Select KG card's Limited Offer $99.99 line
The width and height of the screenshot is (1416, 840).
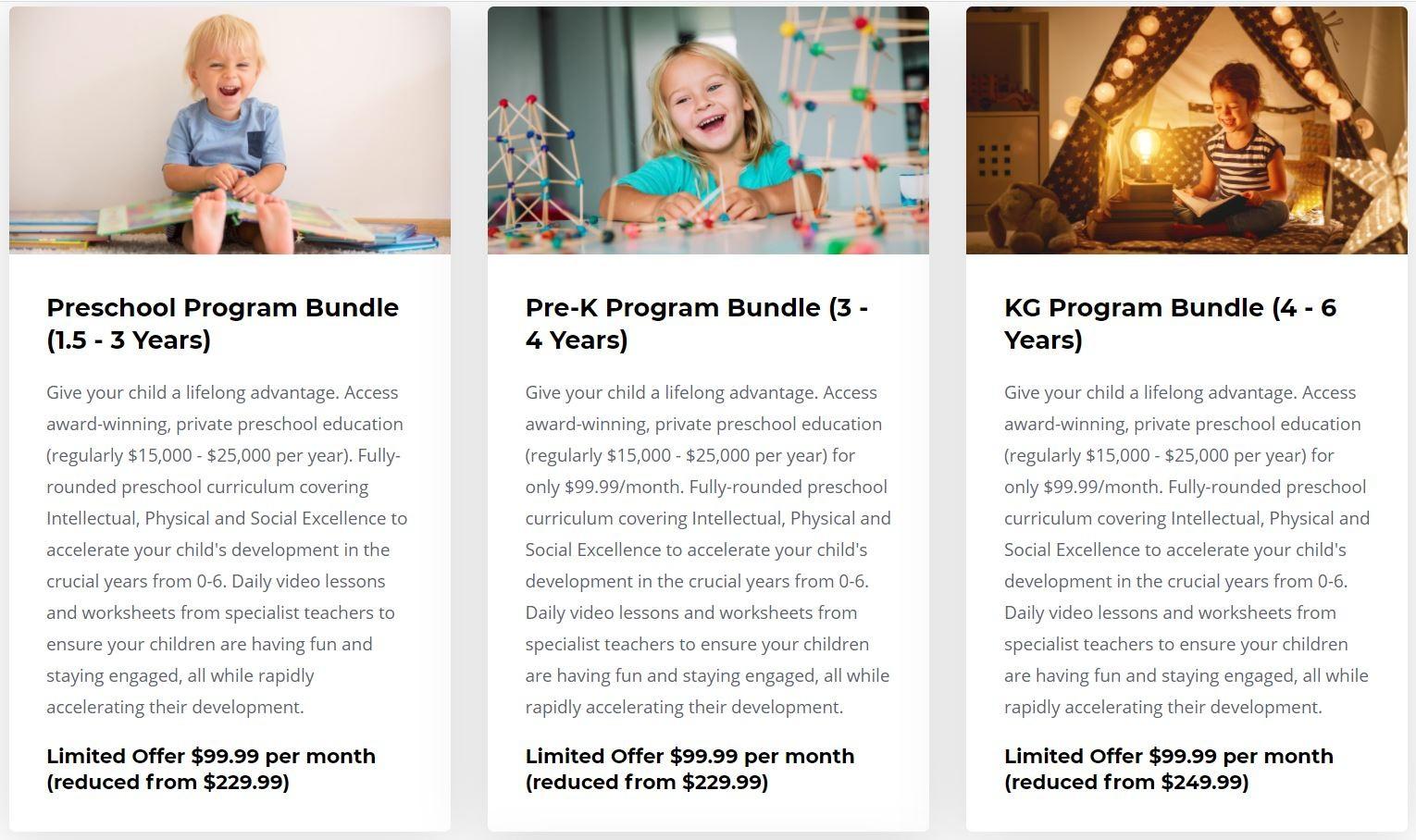tap(1168, 756)
